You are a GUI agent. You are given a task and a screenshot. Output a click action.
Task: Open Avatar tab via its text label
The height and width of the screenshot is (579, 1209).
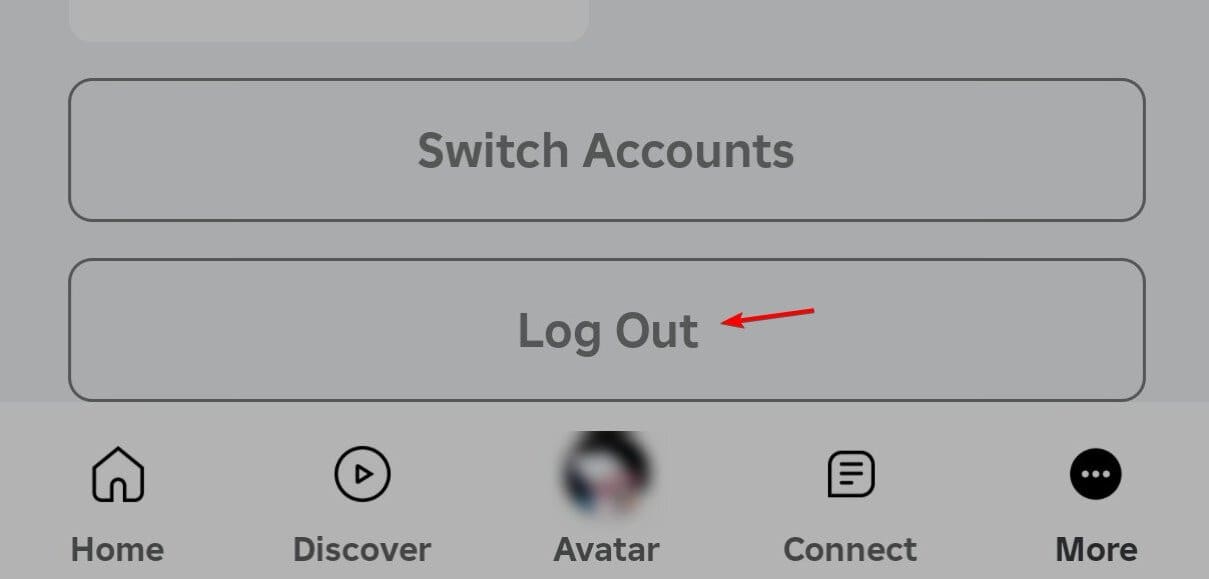606,549
